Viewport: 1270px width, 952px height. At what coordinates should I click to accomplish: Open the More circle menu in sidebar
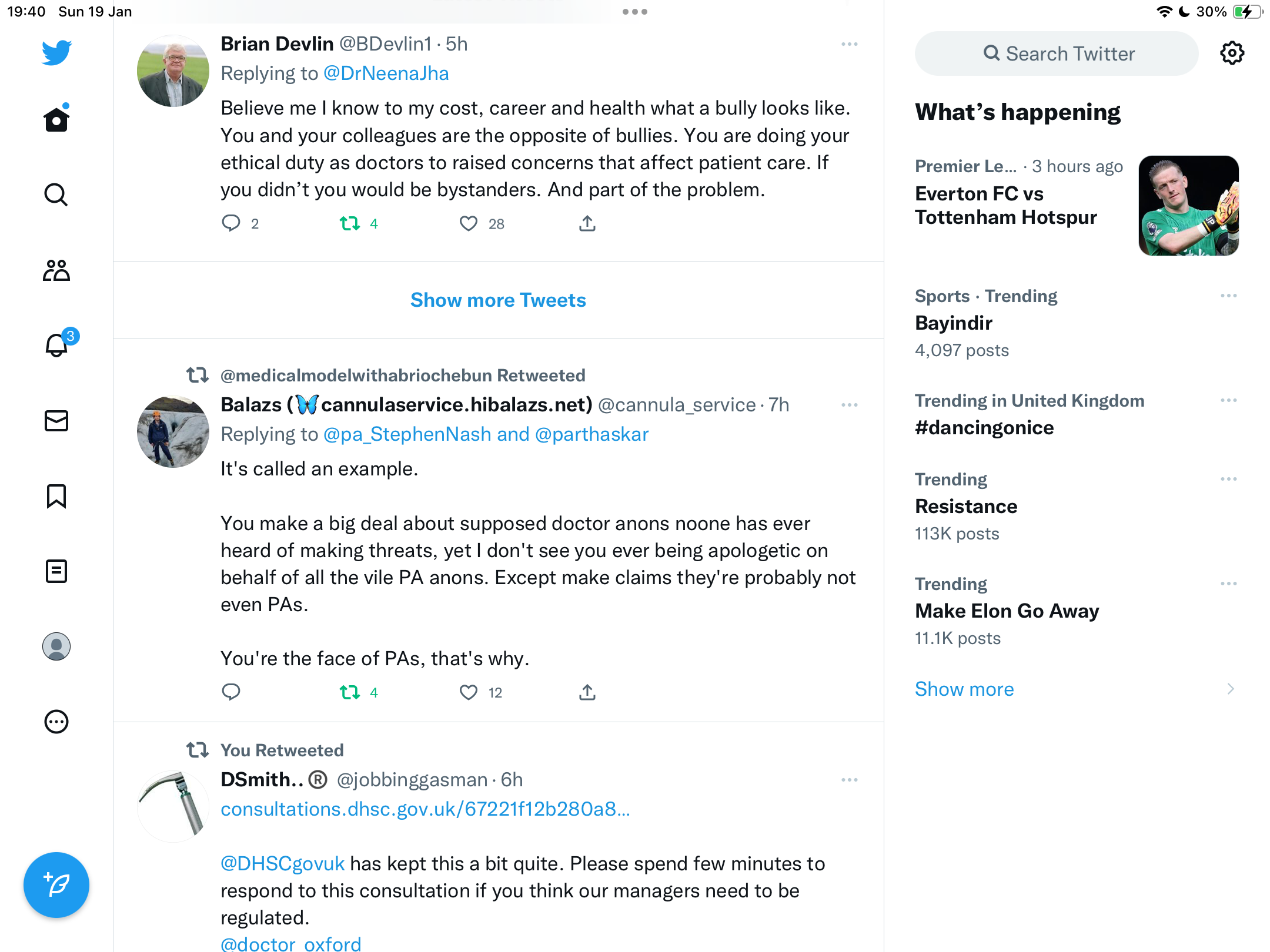click(x=56, y=722)
